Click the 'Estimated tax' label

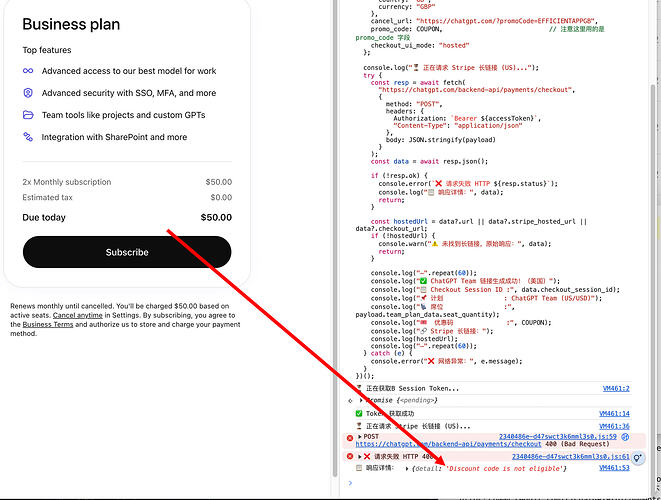click(47, 197)
